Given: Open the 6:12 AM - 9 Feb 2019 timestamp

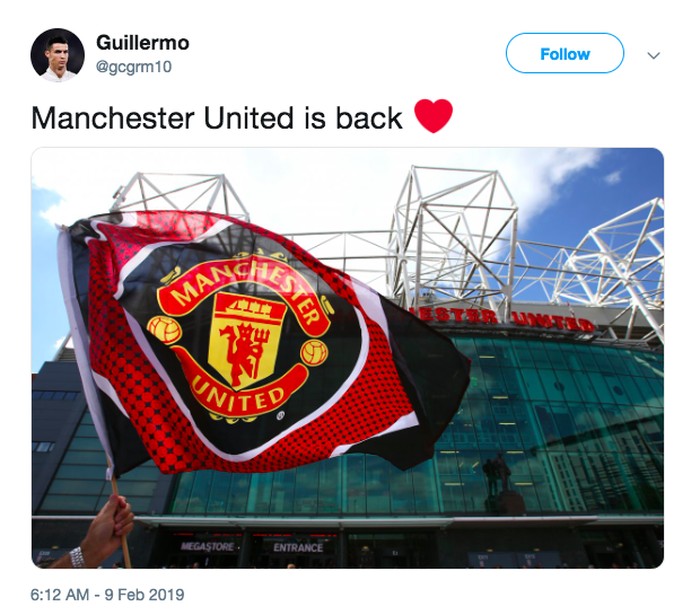Looking at the screenshot, I should coord(107,594).
